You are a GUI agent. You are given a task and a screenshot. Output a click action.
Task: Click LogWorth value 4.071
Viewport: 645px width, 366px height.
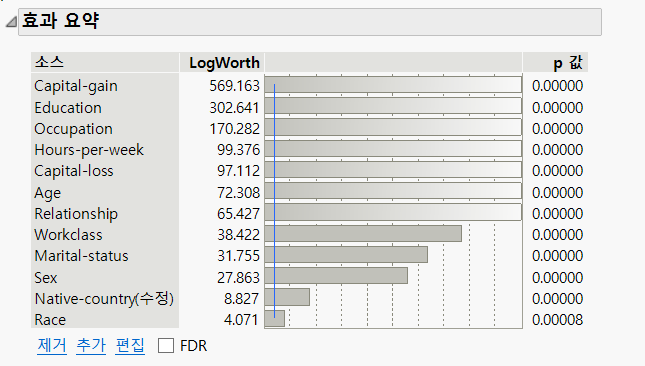coord(241,320)
